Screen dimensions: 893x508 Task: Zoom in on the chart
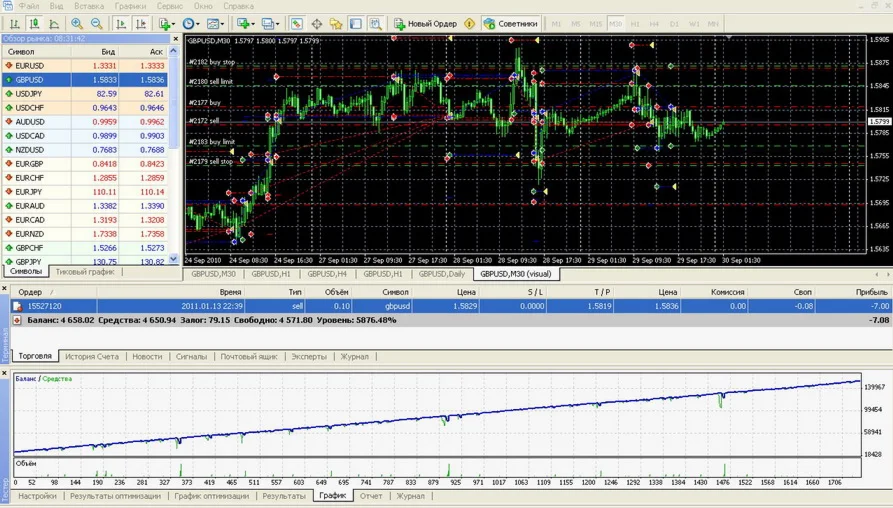click(78, 24)
